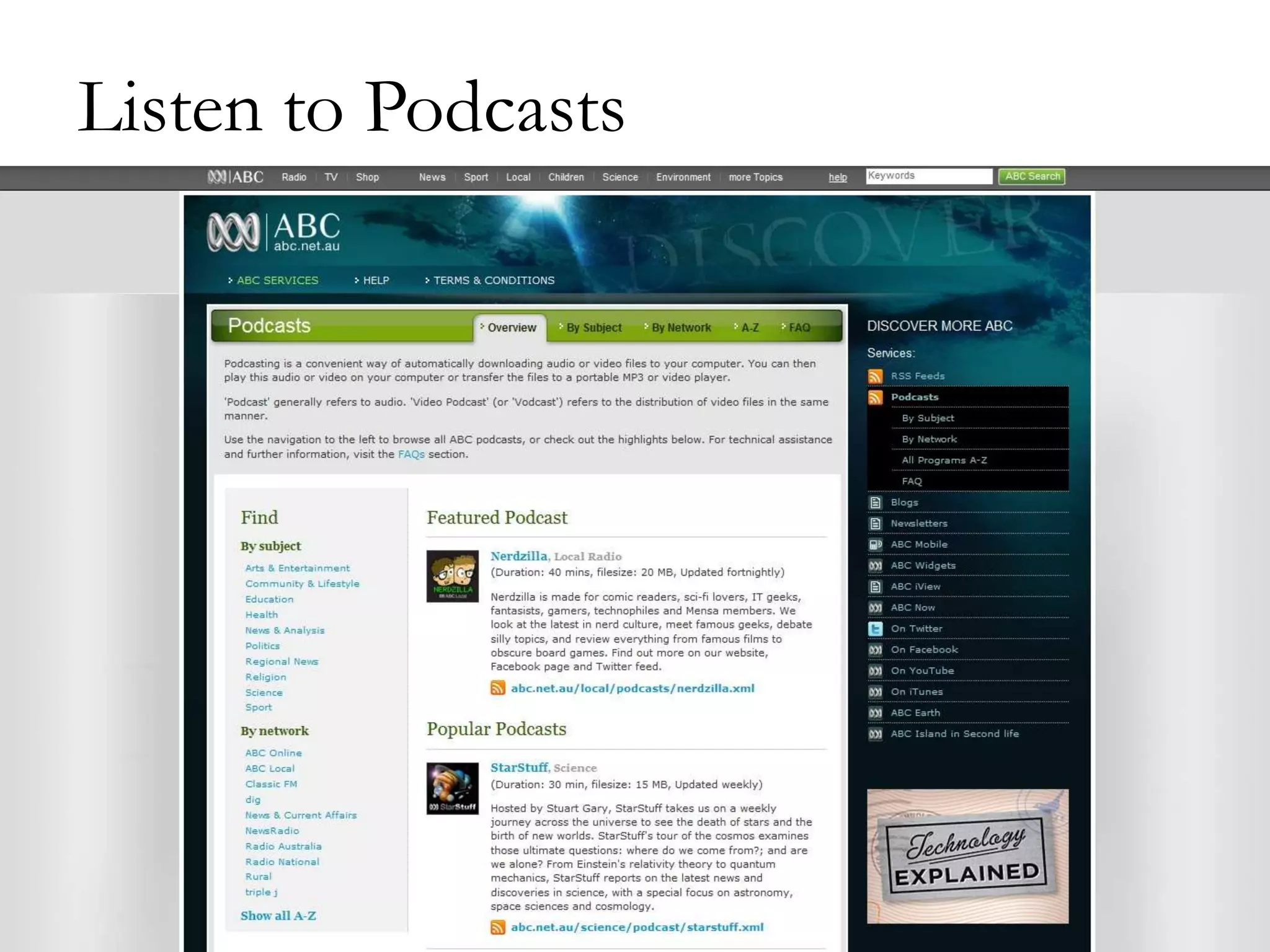Focus the Keywords search field
Image resolution: width=1270 pixels, height=952 pixels.
click(929, 176)
